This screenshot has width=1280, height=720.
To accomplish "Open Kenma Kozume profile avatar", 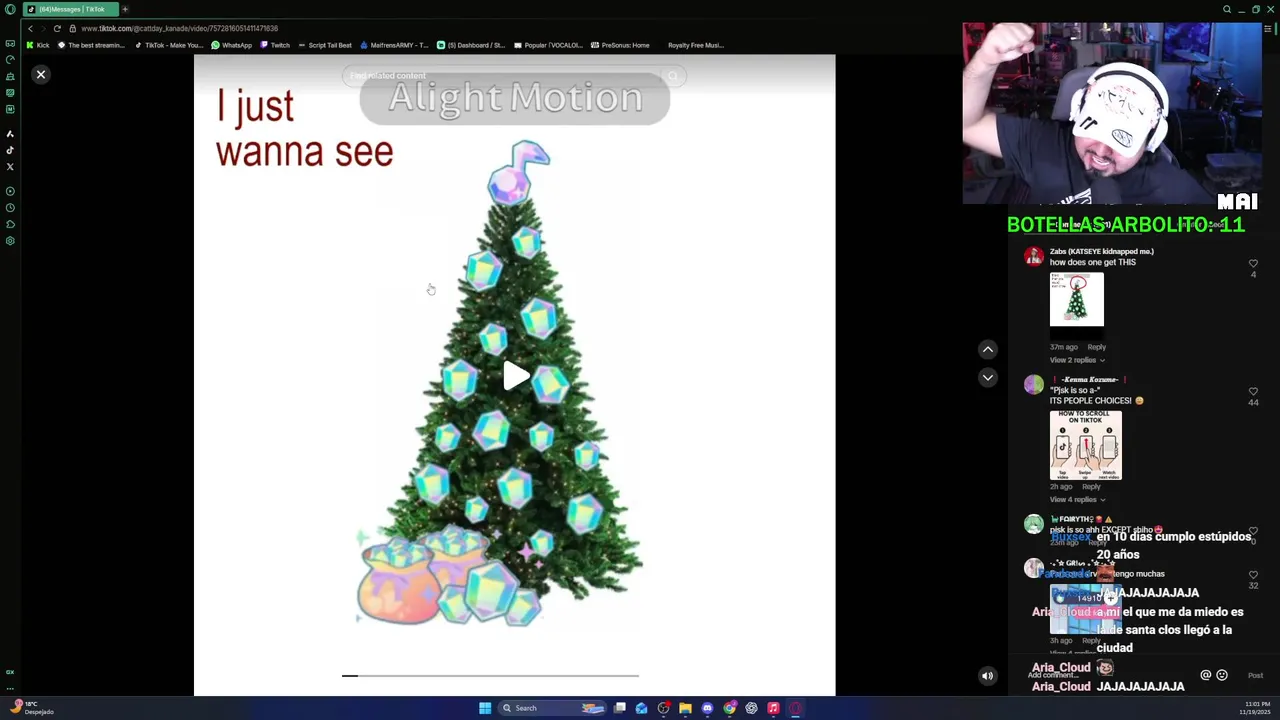I will [1034, 384].
